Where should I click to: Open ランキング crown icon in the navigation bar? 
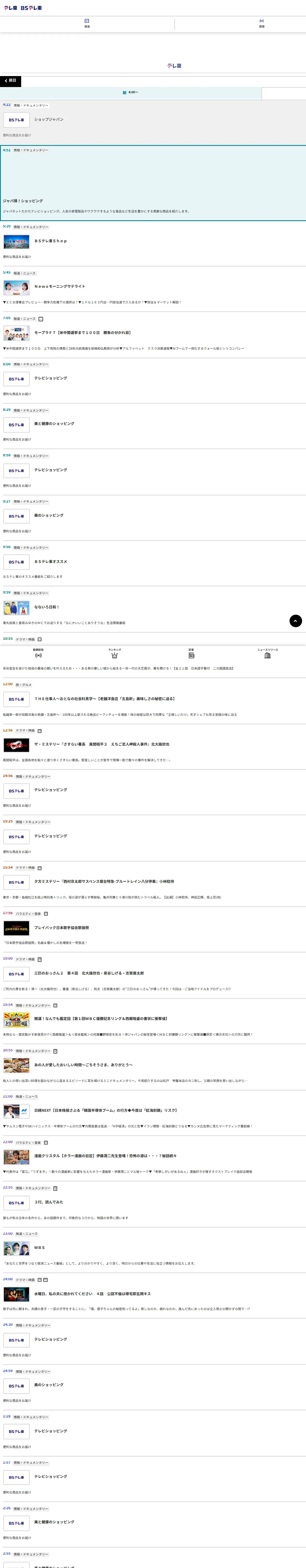click(x=115, y=653)
